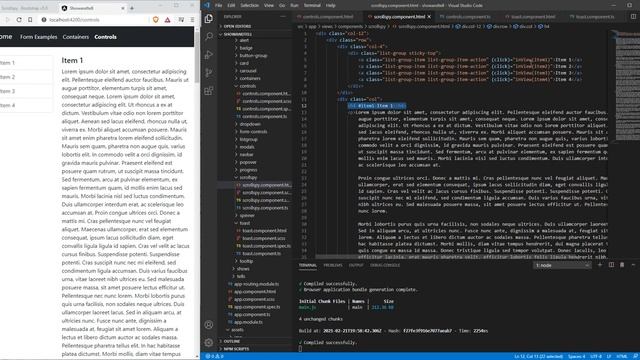The image size is (640, 360).
Task: Switch to the DEBUG CONSOLE panel tab
Action: pos(385,265)
